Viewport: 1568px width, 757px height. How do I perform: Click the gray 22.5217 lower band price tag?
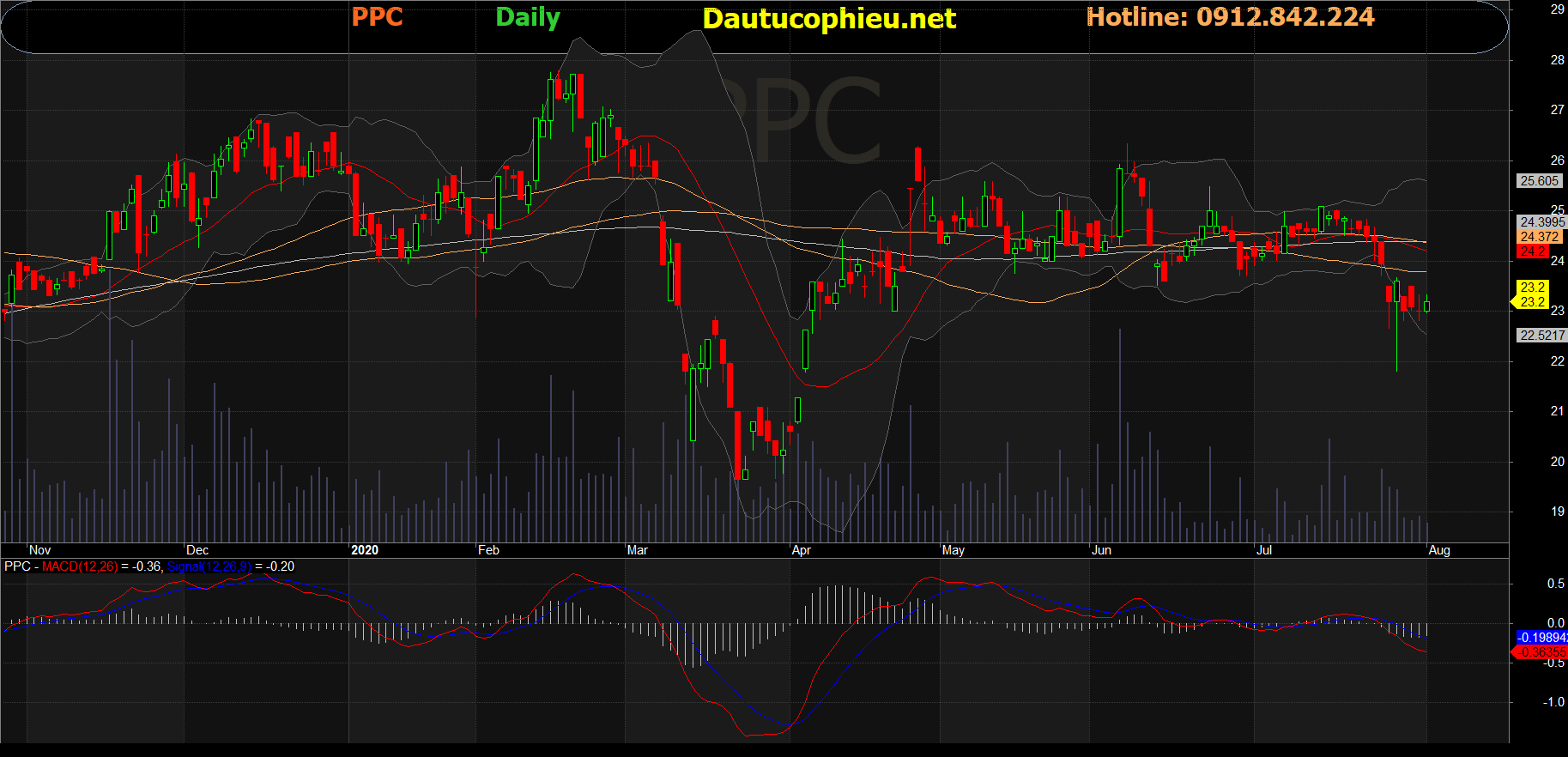(x=1541, y=336)
